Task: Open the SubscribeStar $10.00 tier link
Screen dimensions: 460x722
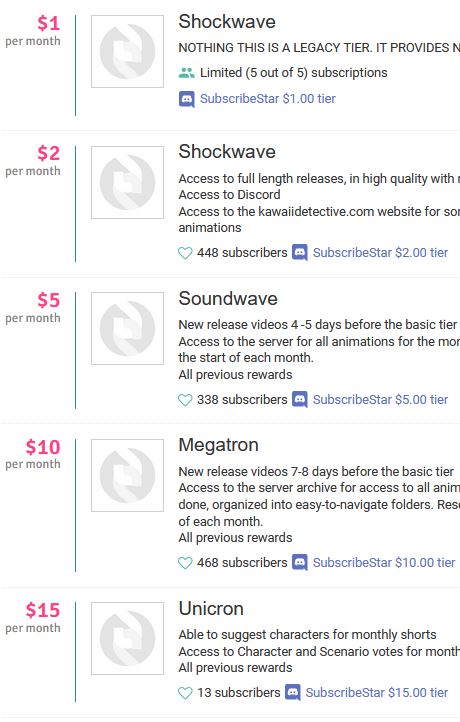Action: click(x=384, y=562)
